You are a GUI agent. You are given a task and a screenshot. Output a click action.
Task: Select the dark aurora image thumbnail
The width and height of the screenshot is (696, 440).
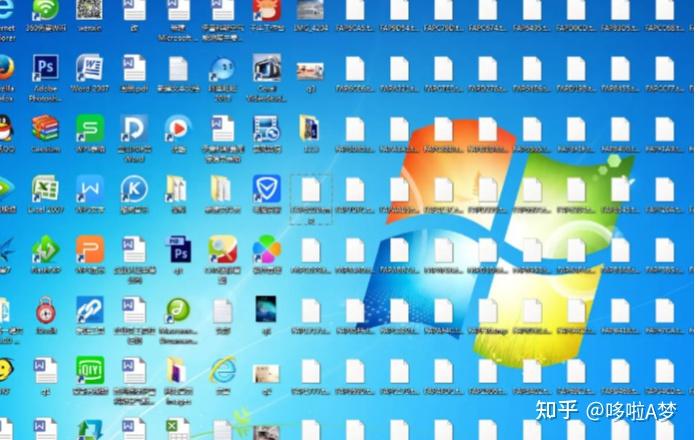[266, 309]
